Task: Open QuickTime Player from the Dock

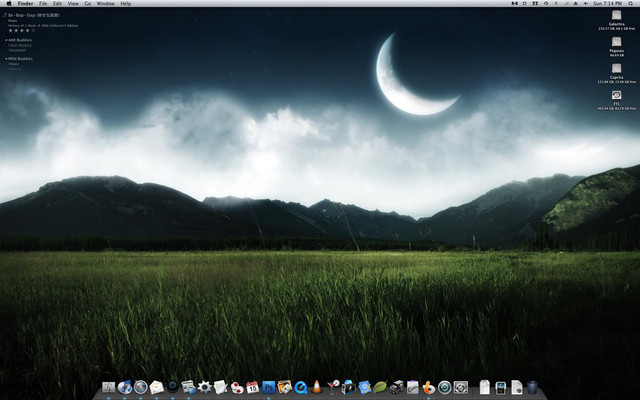Action: [x=300, y=387]
